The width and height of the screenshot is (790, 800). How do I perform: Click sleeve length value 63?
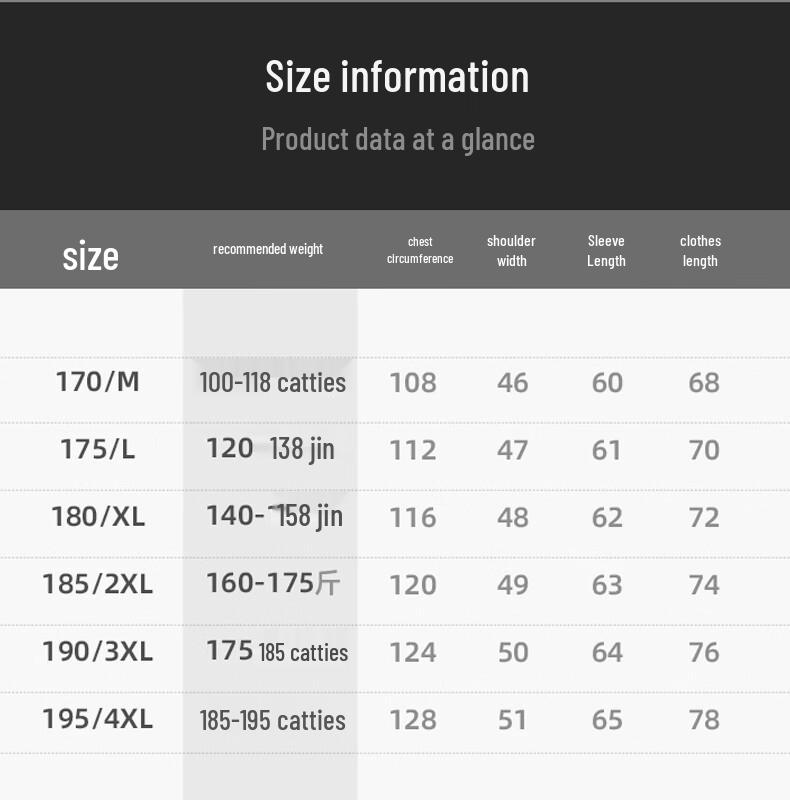(x=607, y=584)
